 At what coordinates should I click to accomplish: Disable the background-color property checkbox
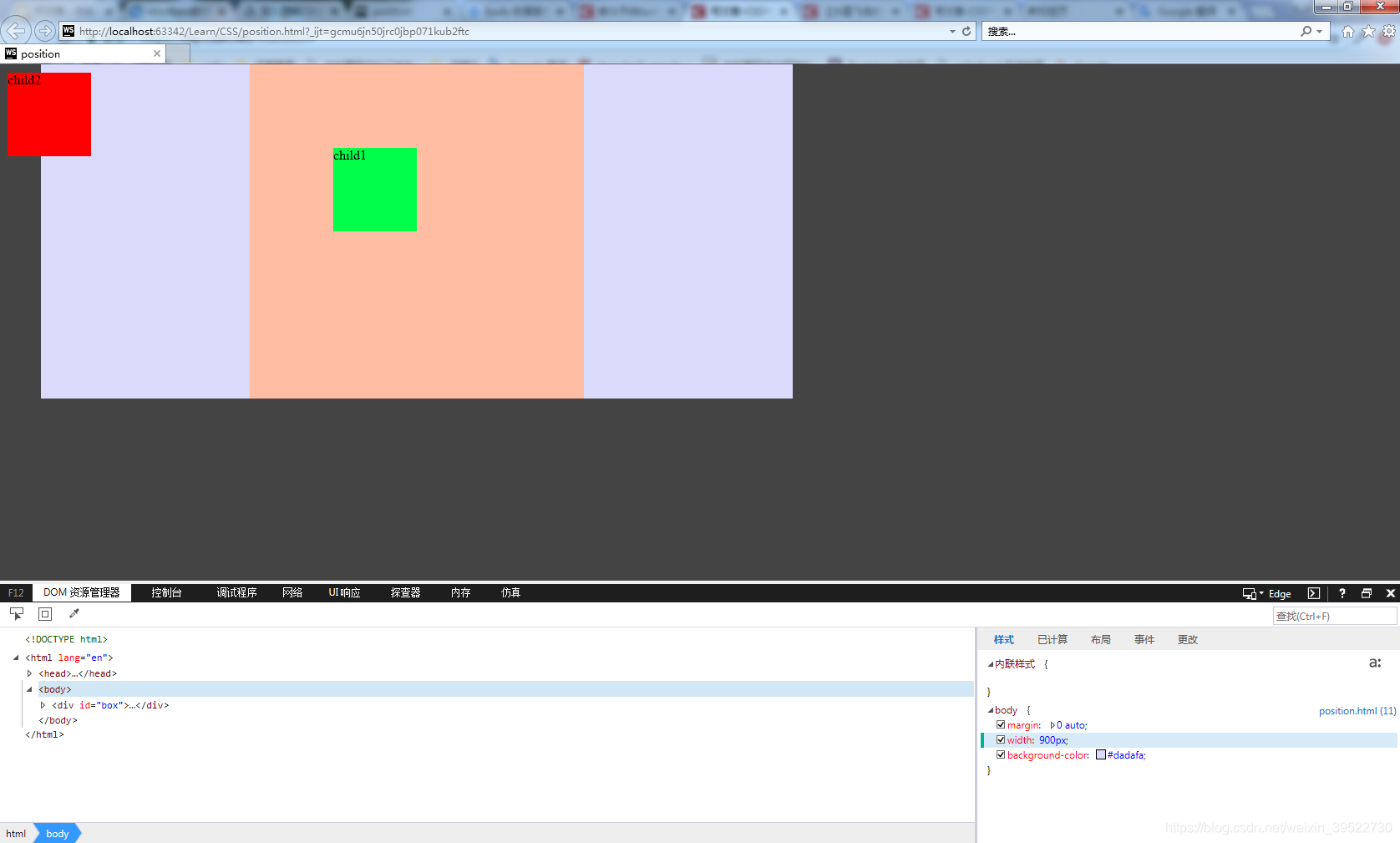(x=1001, y=754)
